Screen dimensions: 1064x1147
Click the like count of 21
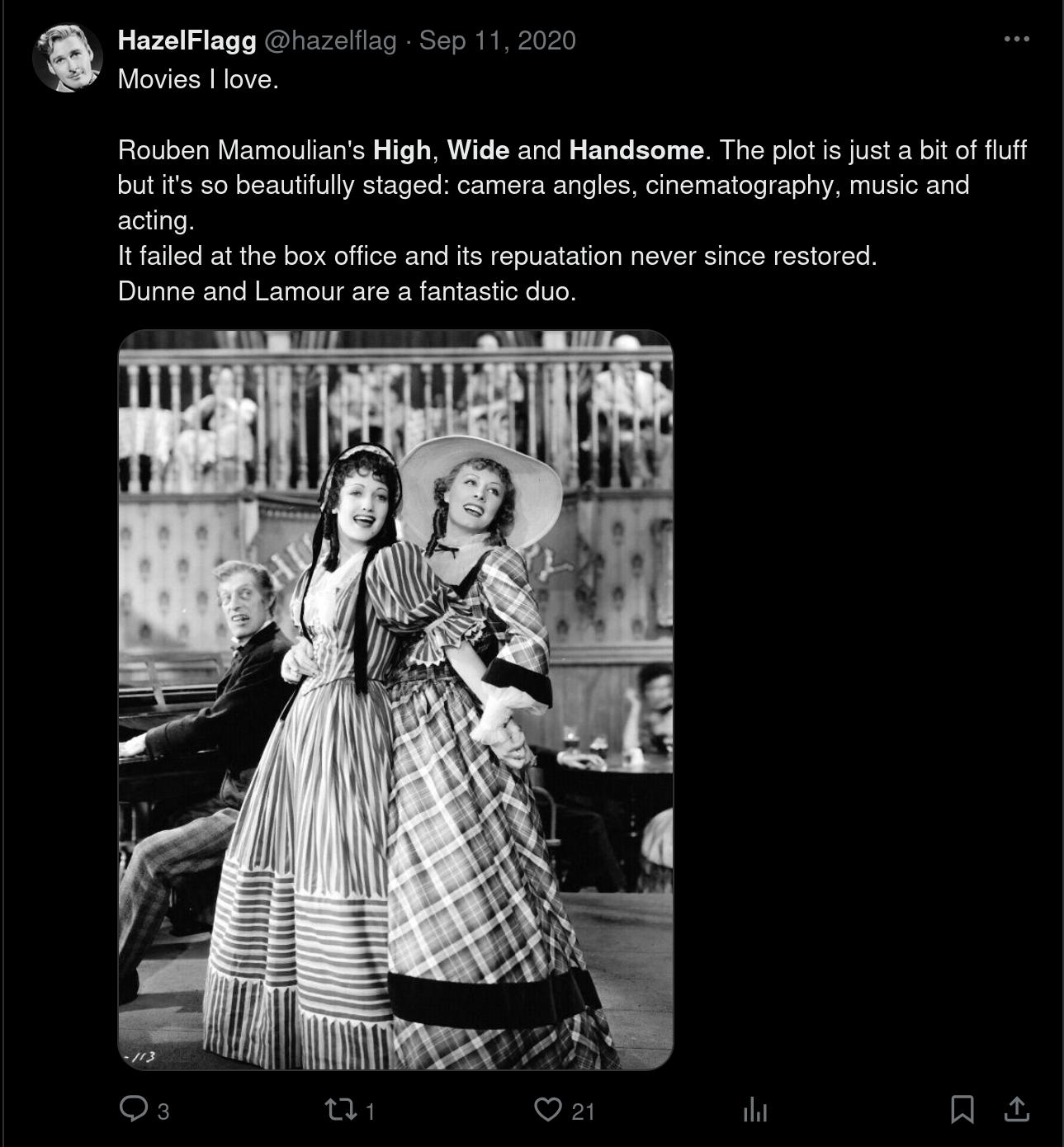pyautogui.click(x=584, y=1112)
